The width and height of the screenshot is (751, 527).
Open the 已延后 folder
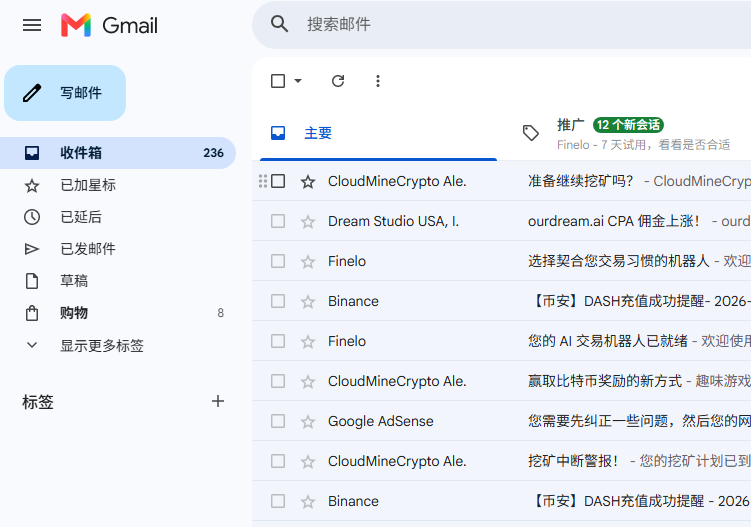click(x=118, y=217)
